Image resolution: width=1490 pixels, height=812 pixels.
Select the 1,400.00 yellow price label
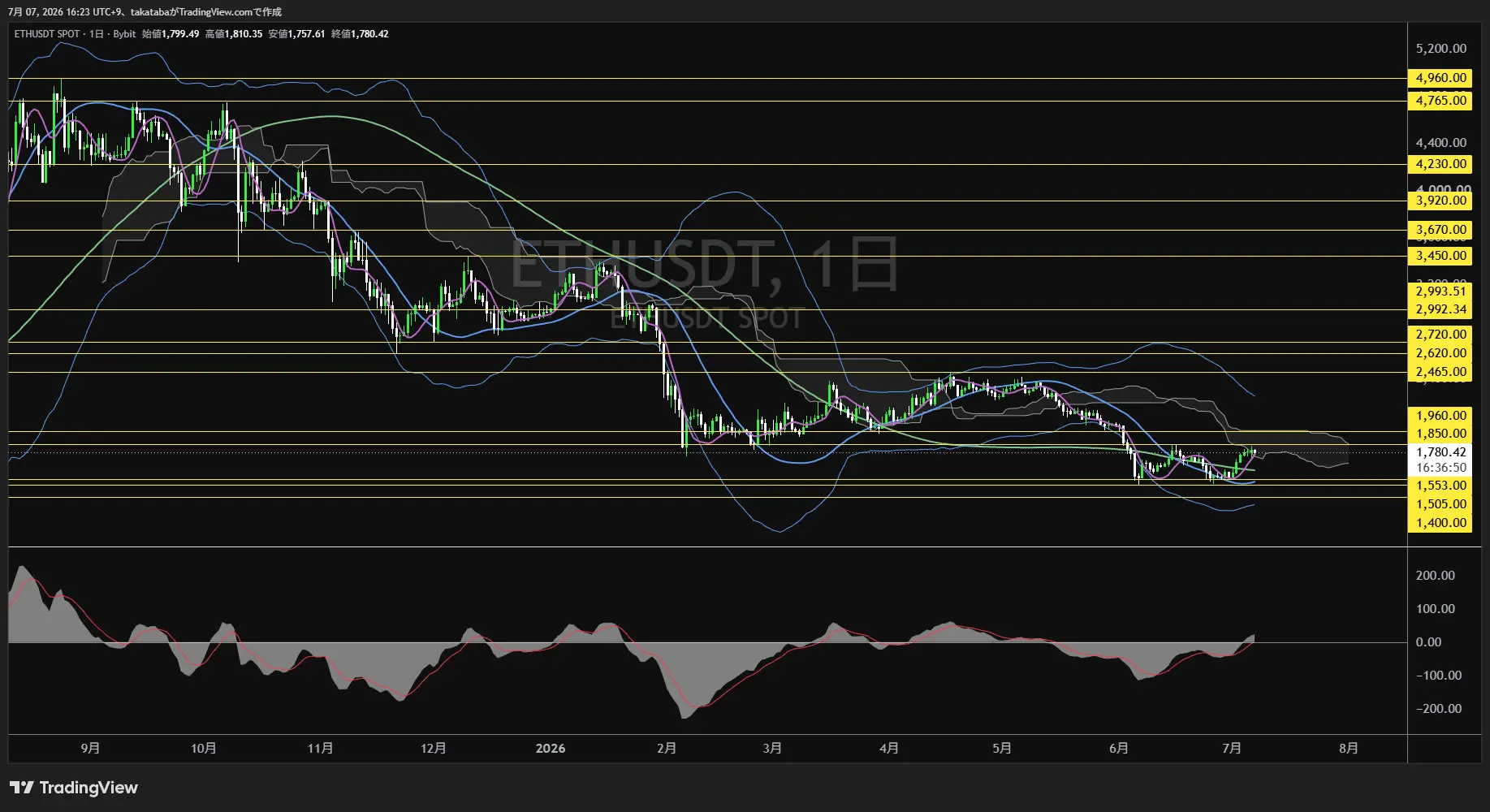tap(1440, 523)
